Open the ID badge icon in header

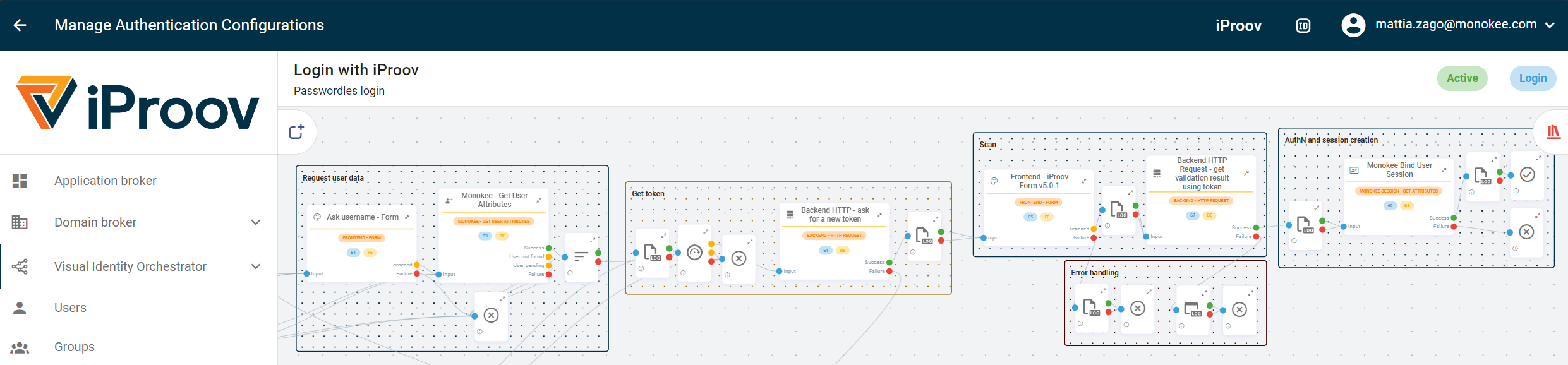[1303, 26]
